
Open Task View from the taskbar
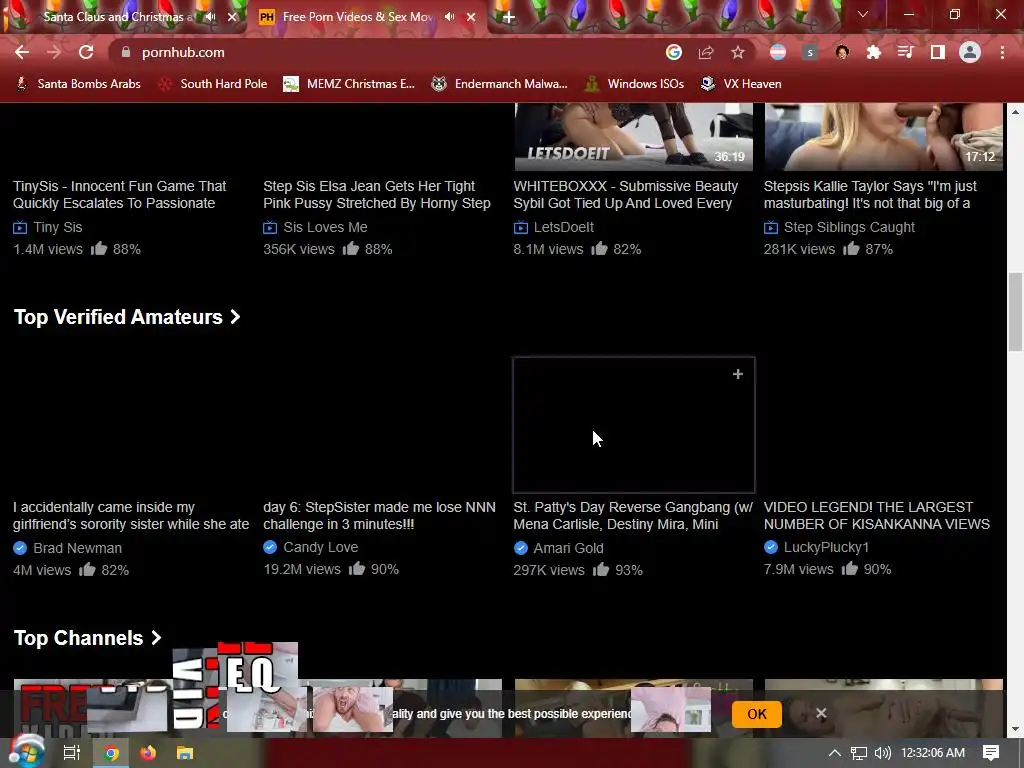coord(71,753)
